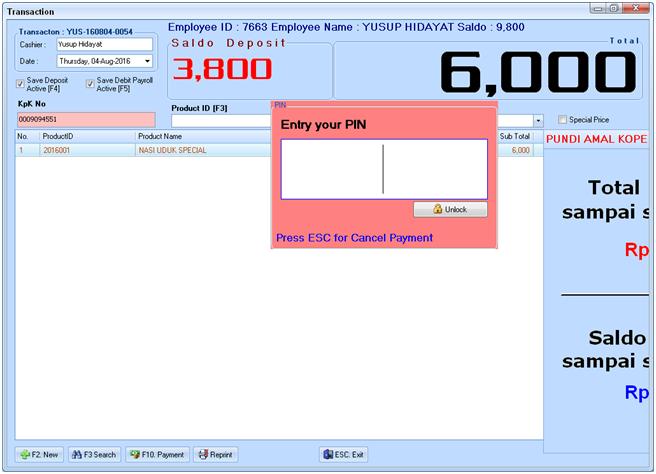
Task: Open F3 Search with binoculars icon
Action: [x=94, y=454]
